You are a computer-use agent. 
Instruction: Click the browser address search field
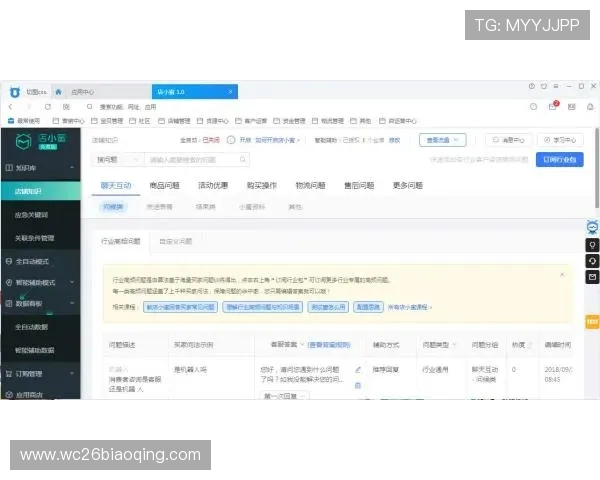point(128,107)
